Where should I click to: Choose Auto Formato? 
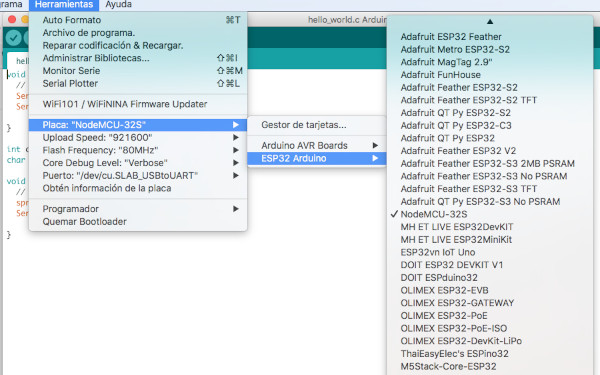pos(138,20)
